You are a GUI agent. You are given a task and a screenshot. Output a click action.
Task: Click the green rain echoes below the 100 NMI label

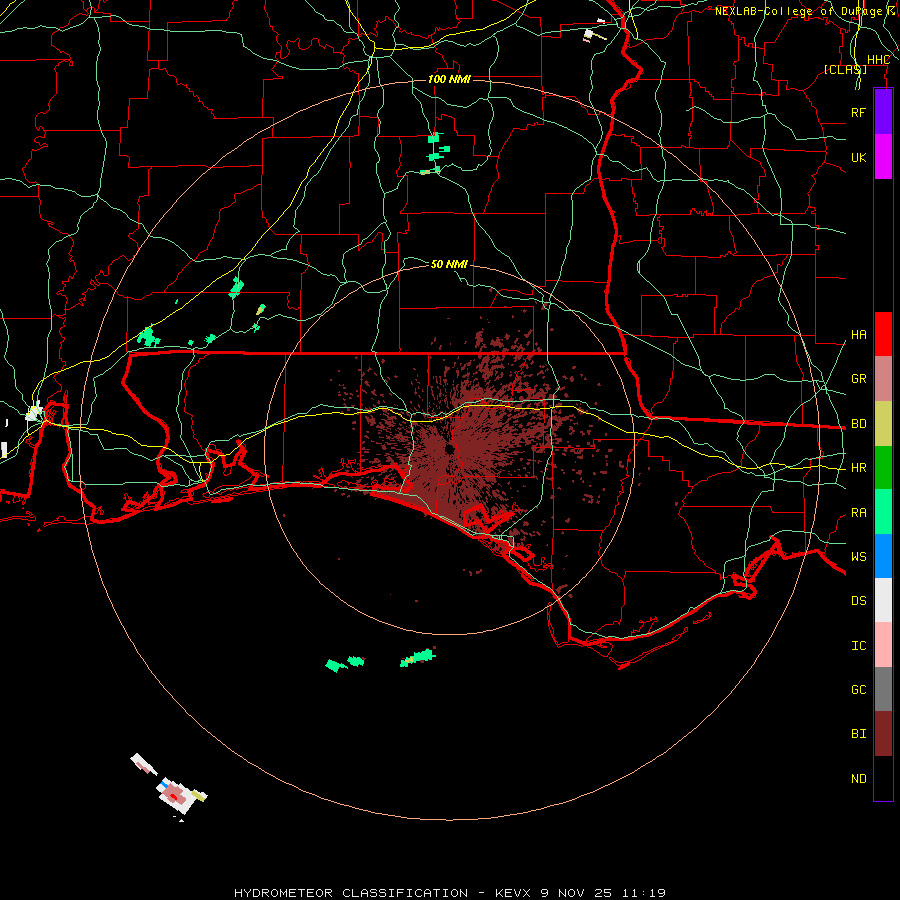(x=436, y=153)
